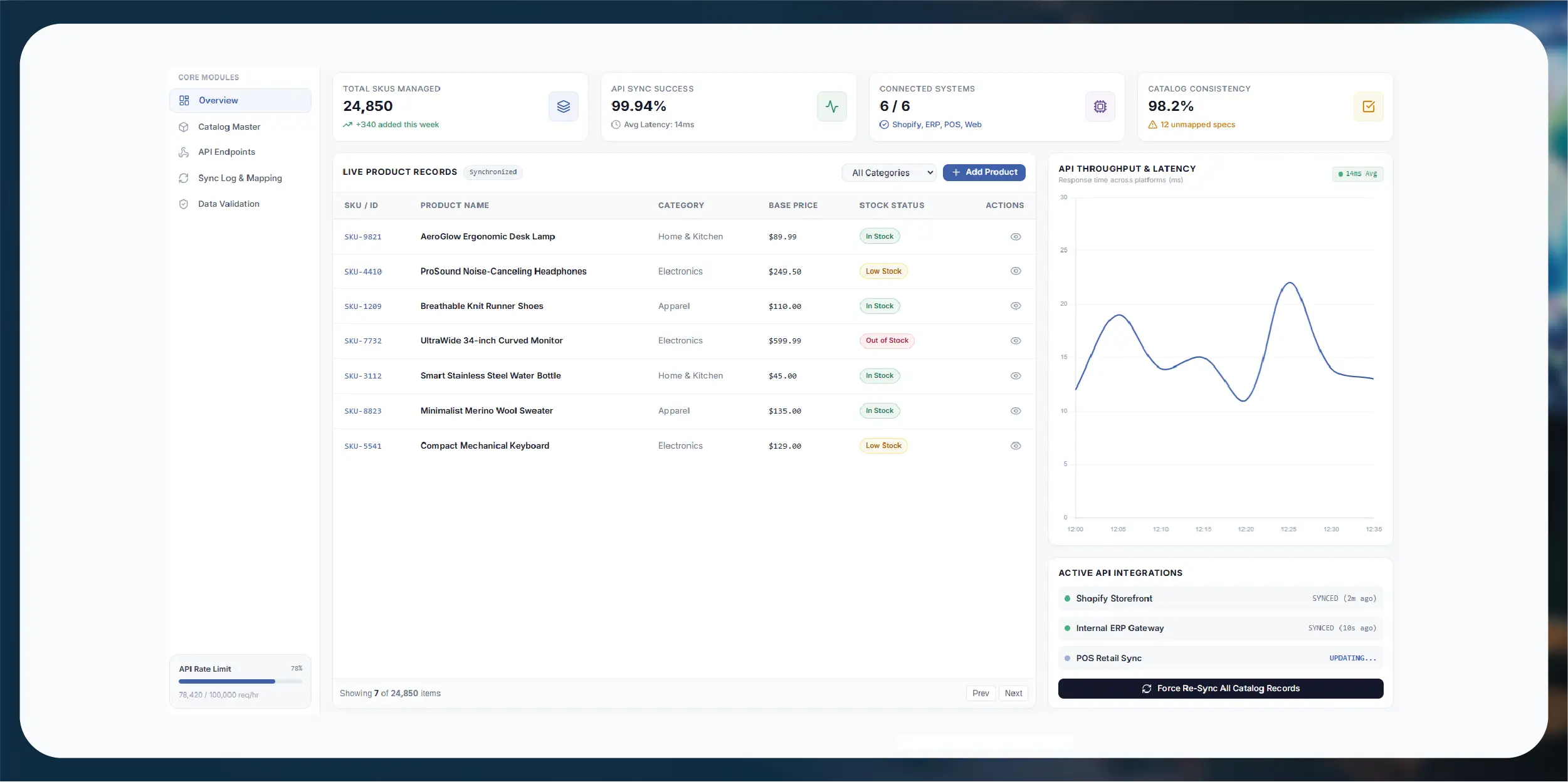1568x782 pixels.
Task: Click the clock icon beside Avg Latency
Action: pos(616,125)
